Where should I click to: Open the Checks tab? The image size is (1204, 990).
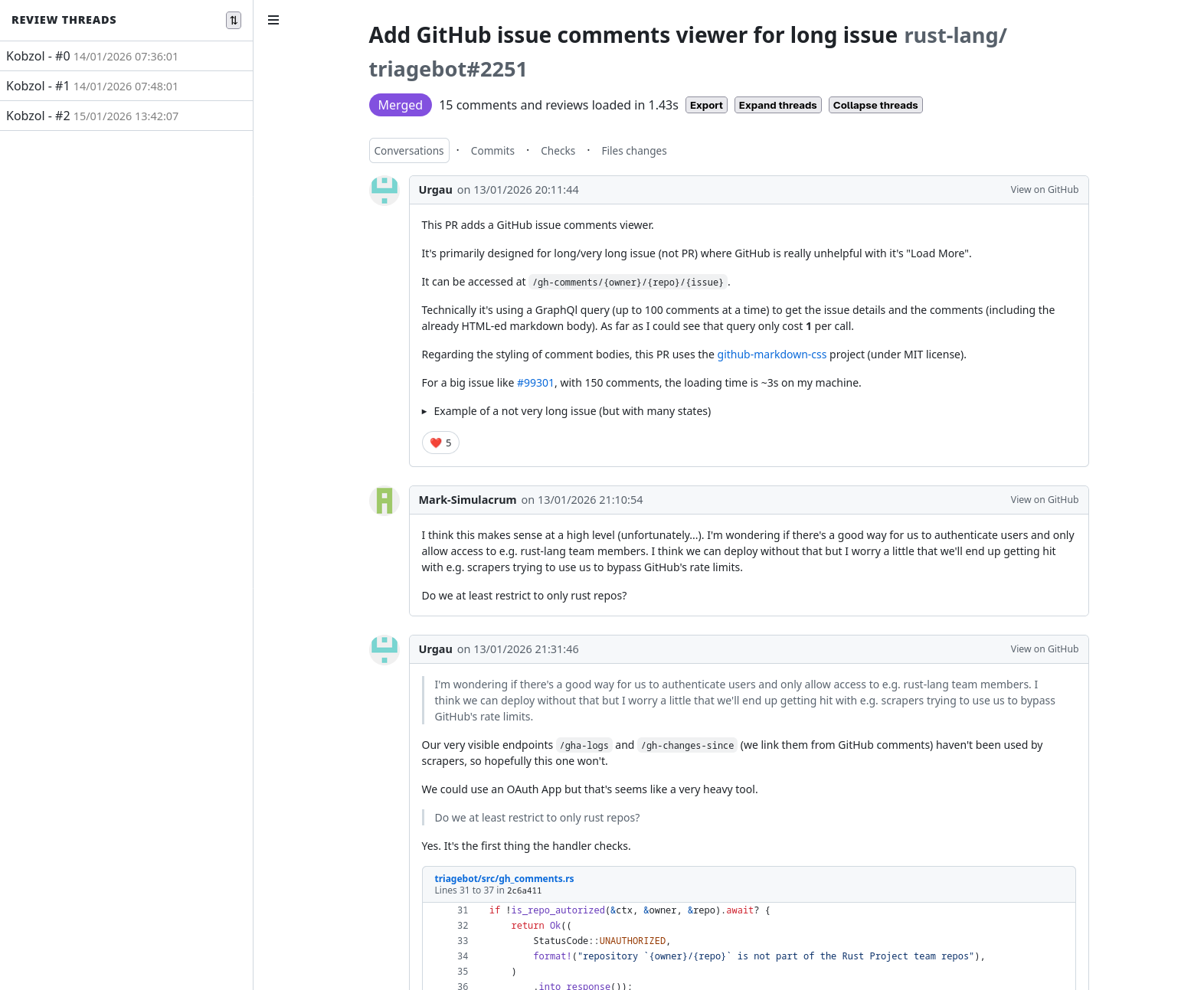(x=558, y=150)
